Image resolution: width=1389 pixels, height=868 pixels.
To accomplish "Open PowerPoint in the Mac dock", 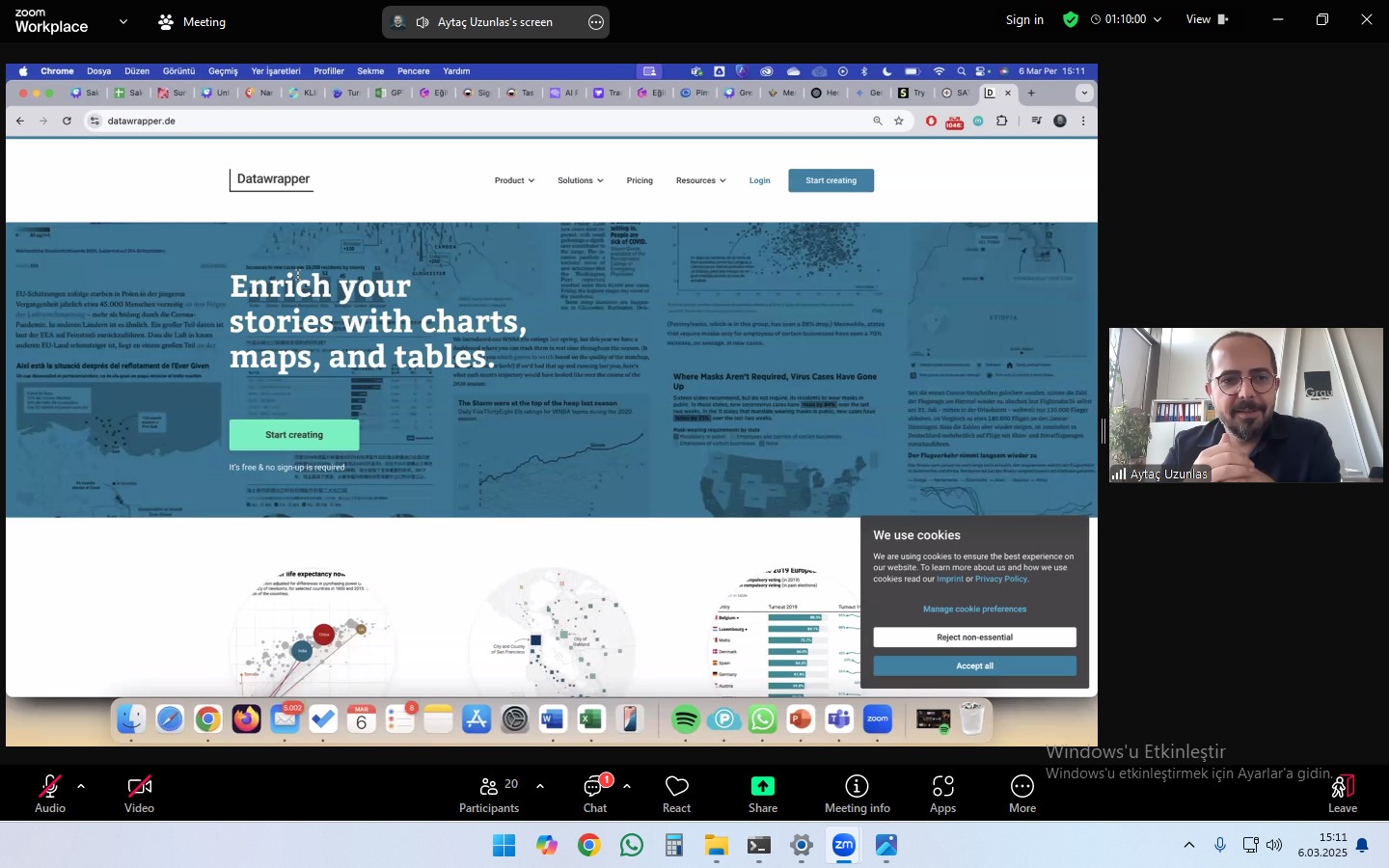I will (x=801, y=719).
